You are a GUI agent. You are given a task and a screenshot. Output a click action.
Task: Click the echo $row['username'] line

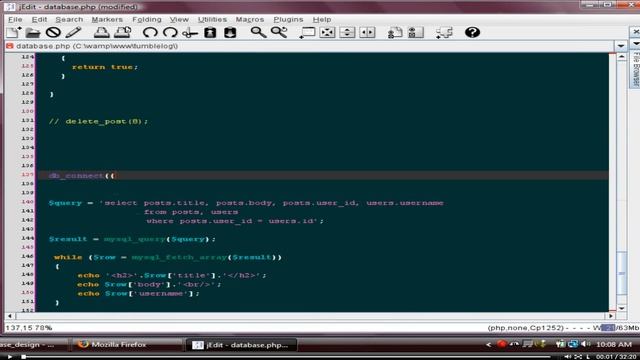click(139, 293)
